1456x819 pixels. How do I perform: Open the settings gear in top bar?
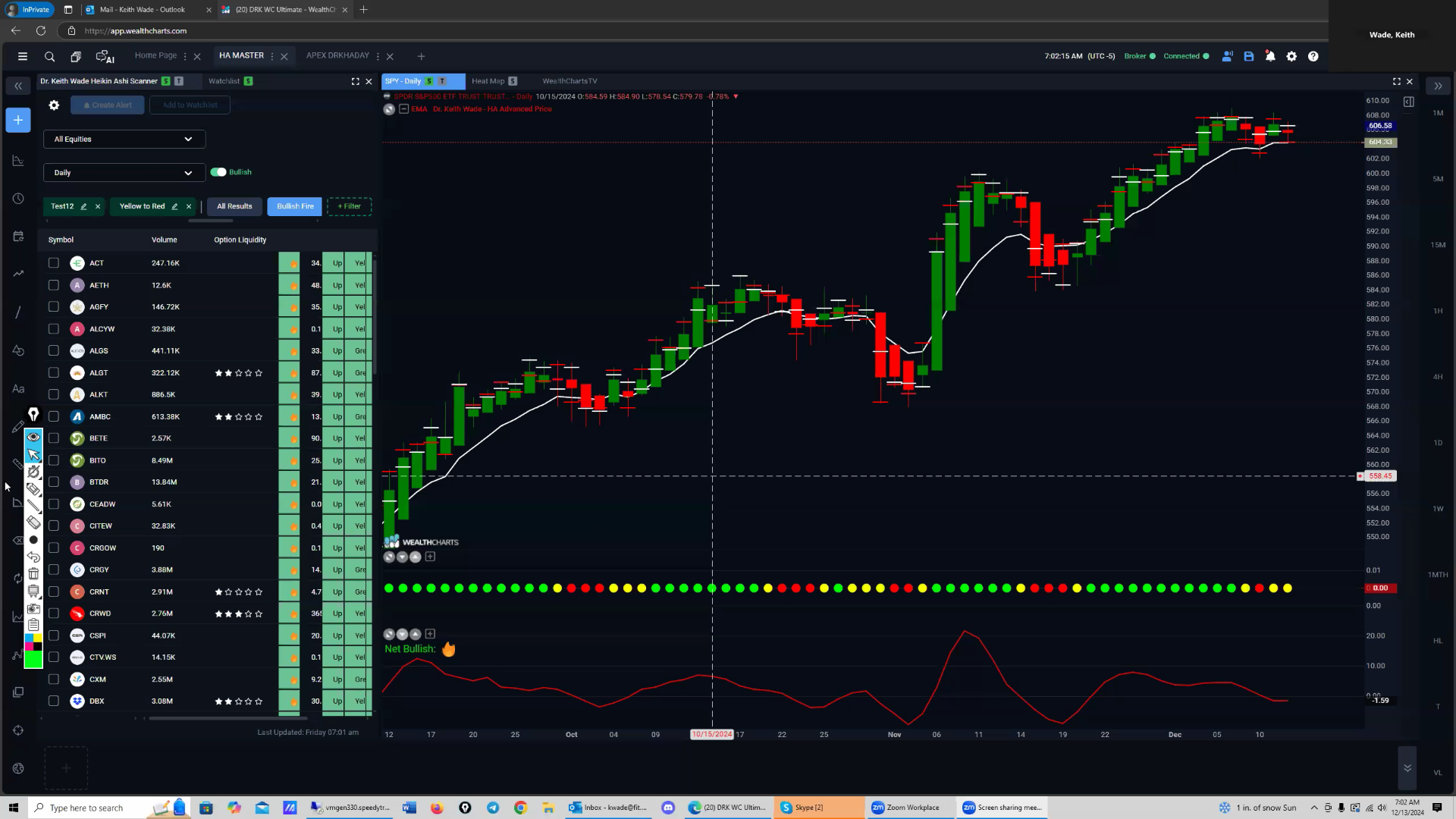click(x=1291, y=56)
